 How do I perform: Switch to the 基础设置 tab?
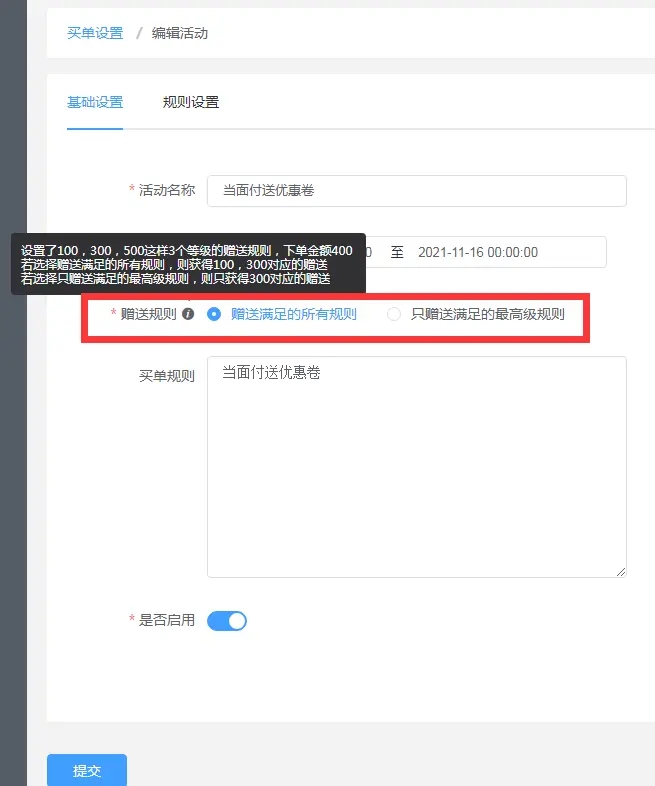[95, 102]
